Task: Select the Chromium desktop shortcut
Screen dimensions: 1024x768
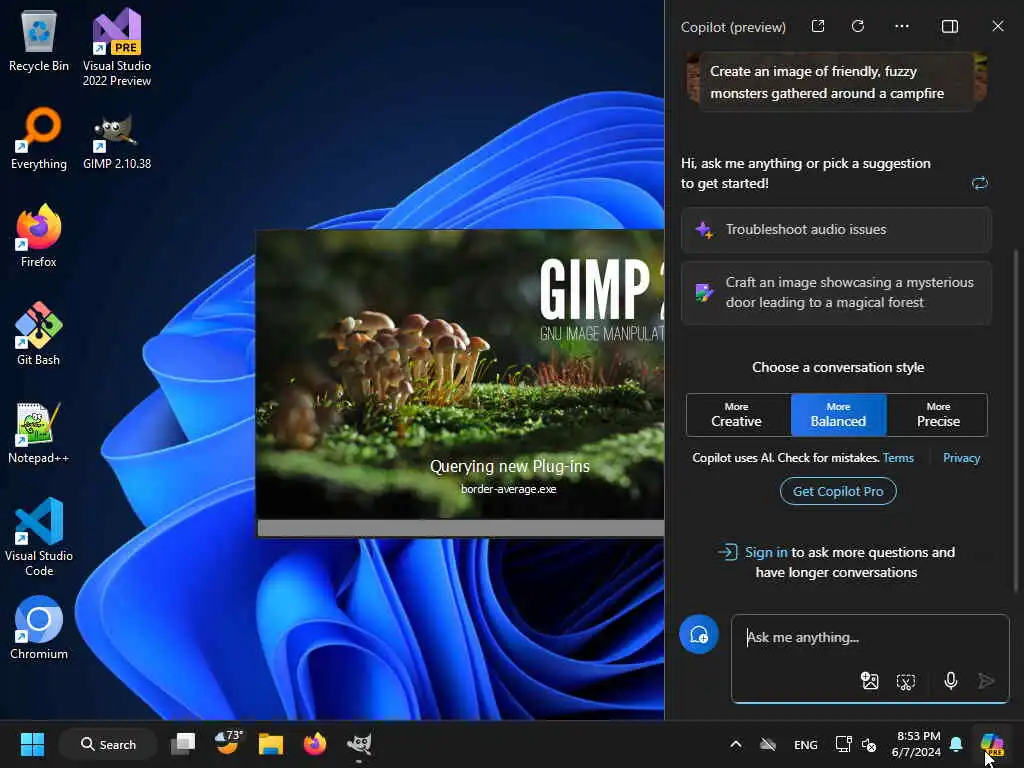Action: click(x=39, y=628)
